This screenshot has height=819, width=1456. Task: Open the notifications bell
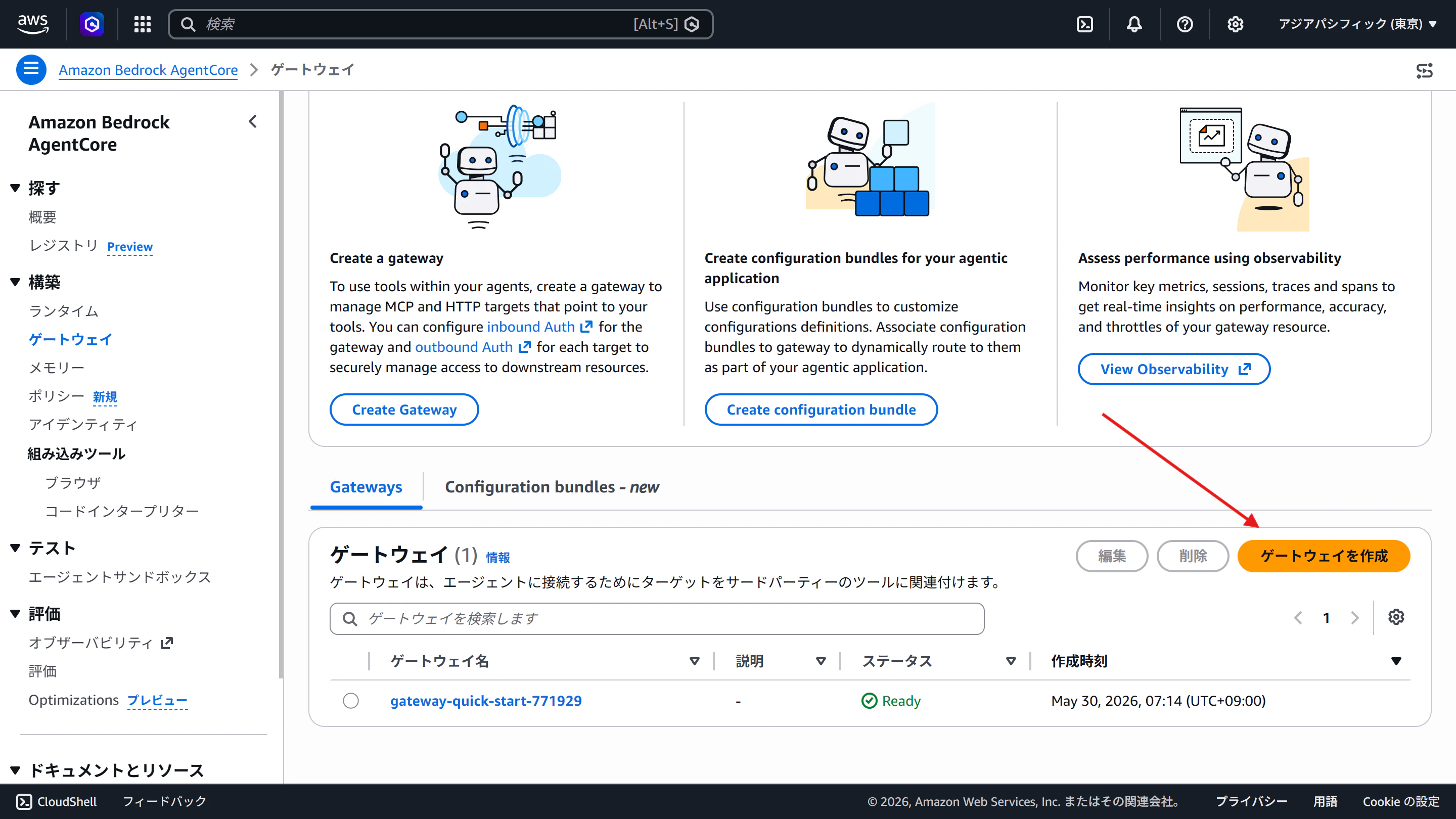click(1134, 24)
